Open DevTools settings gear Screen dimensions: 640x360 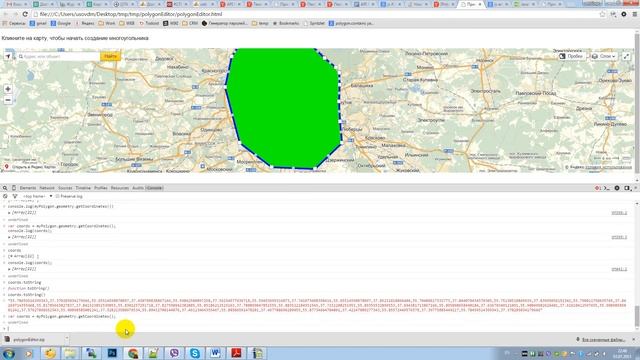click(617, 188)
